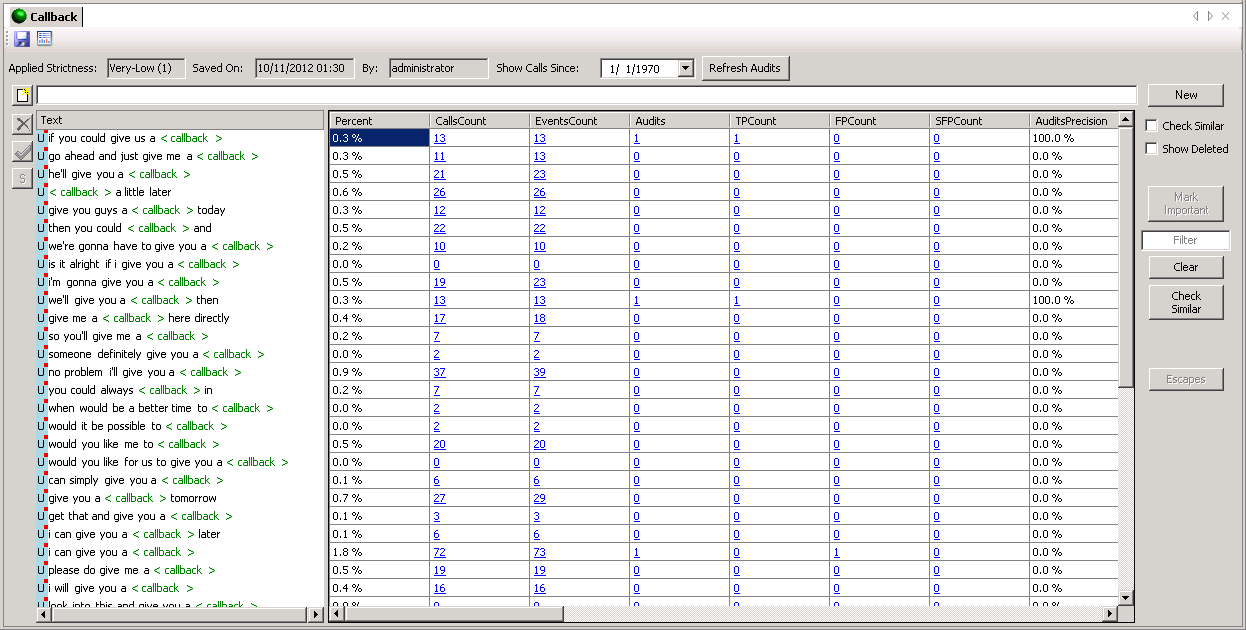1246x630 pixels.
Task: Open the report chart toolbar icon
Action: (44, 39)
